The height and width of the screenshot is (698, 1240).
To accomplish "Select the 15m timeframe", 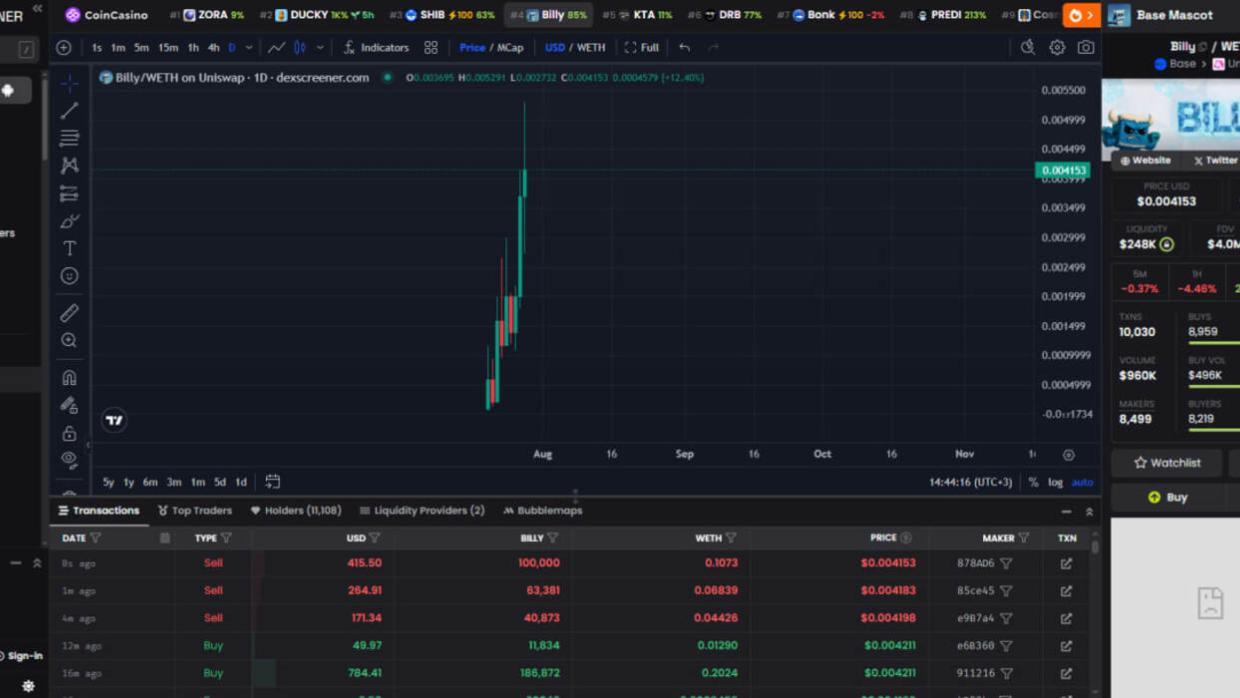I will pyautogui.click(x=168, y=47).
